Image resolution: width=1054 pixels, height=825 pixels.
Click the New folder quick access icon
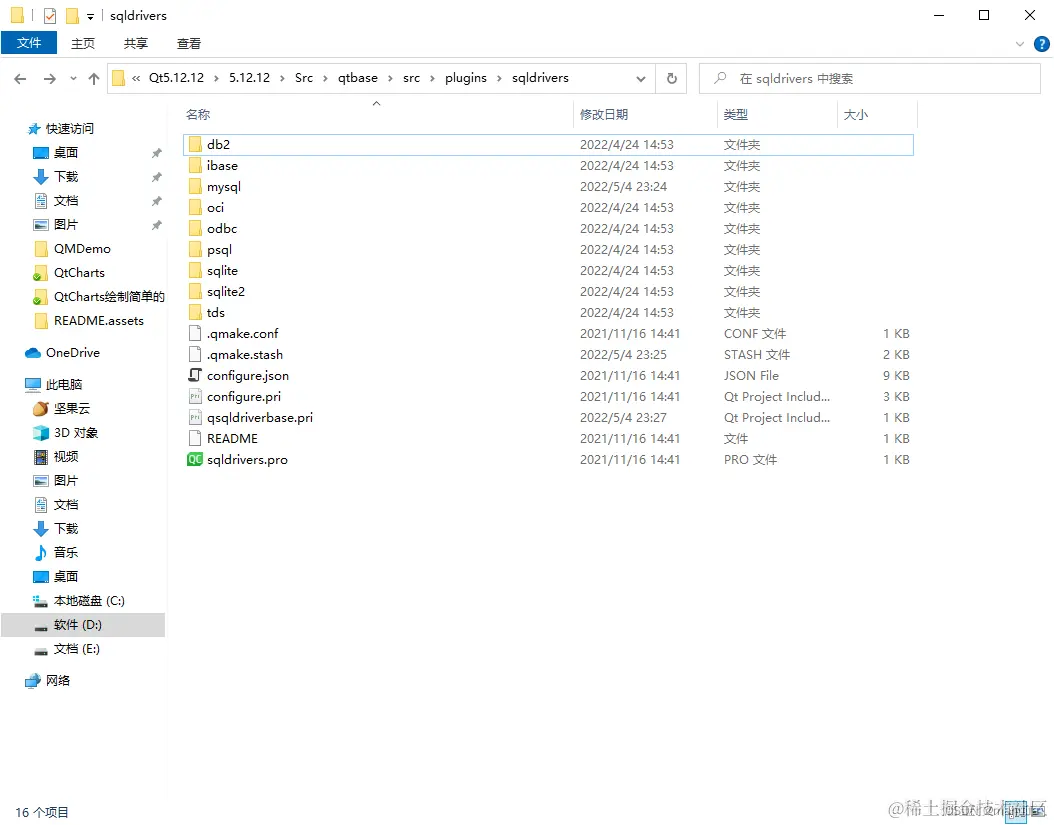(x=72, y=15)
